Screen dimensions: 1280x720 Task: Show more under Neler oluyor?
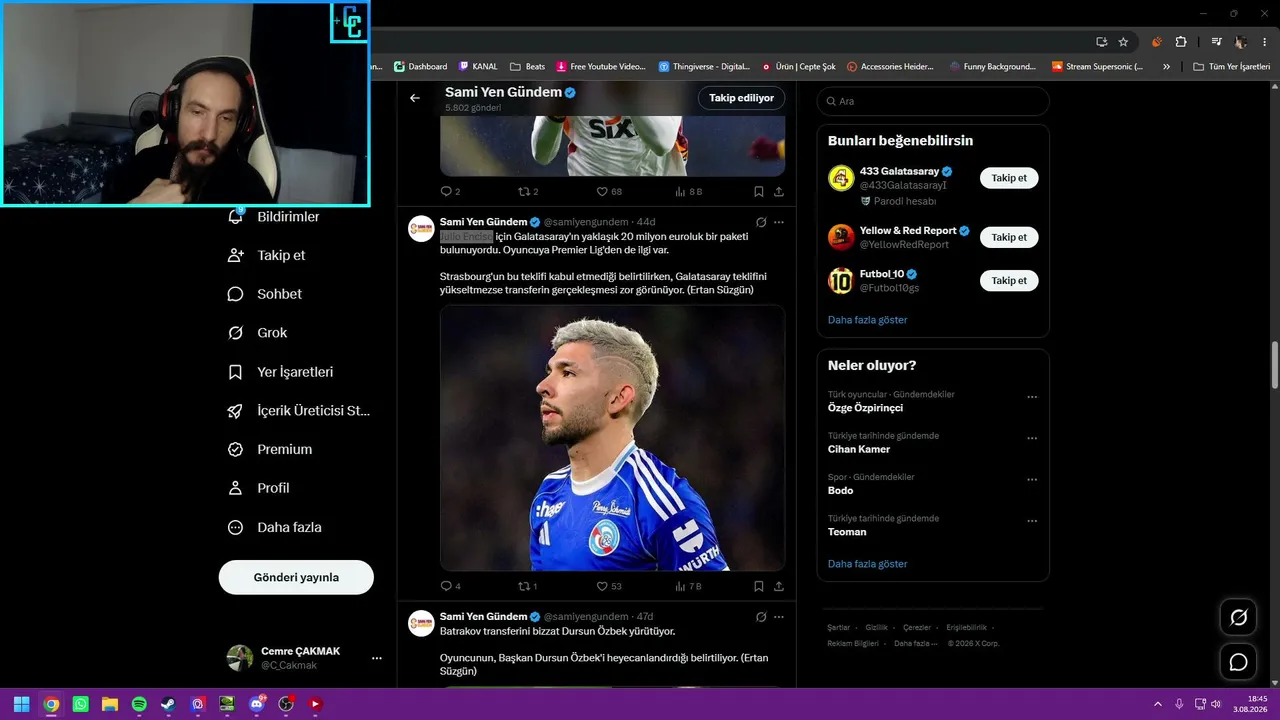(868, 564)
